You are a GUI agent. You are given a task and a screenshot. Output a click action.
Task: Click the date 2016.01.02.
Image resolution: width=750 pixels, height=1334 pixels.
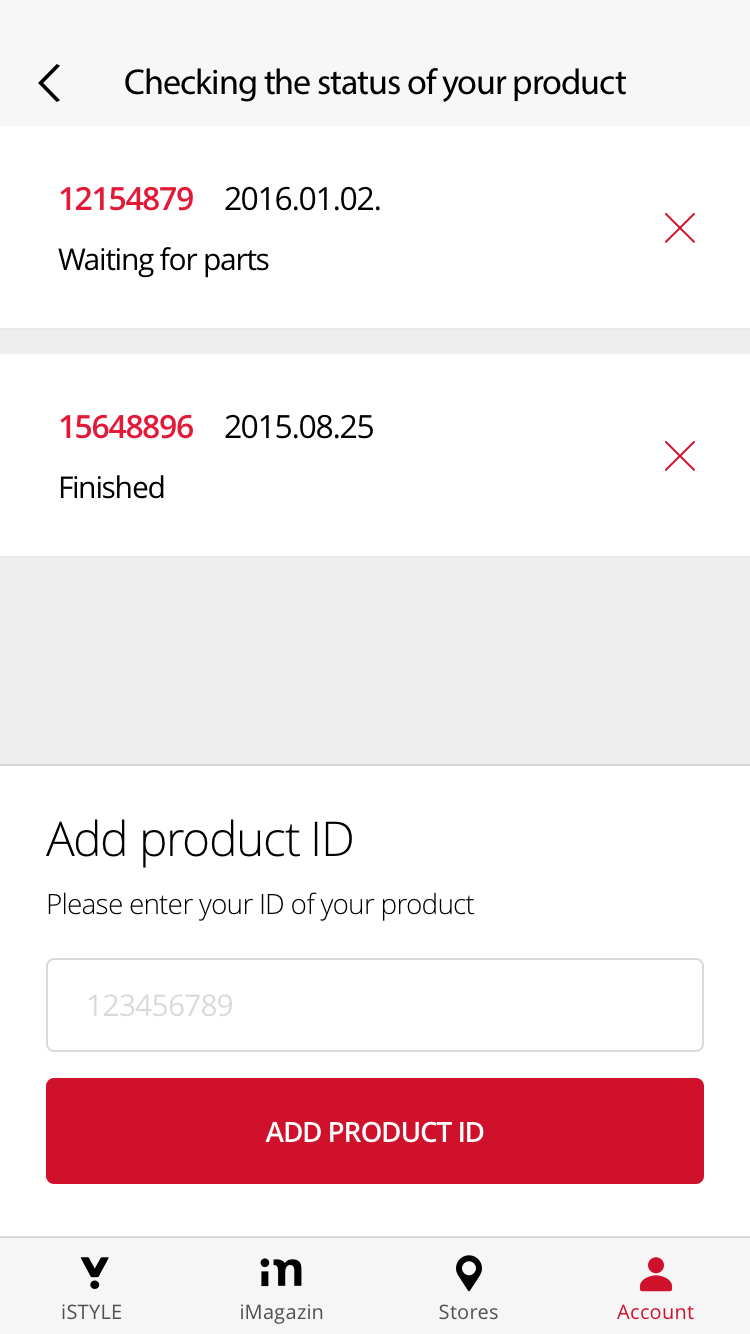tap(302, 199)
